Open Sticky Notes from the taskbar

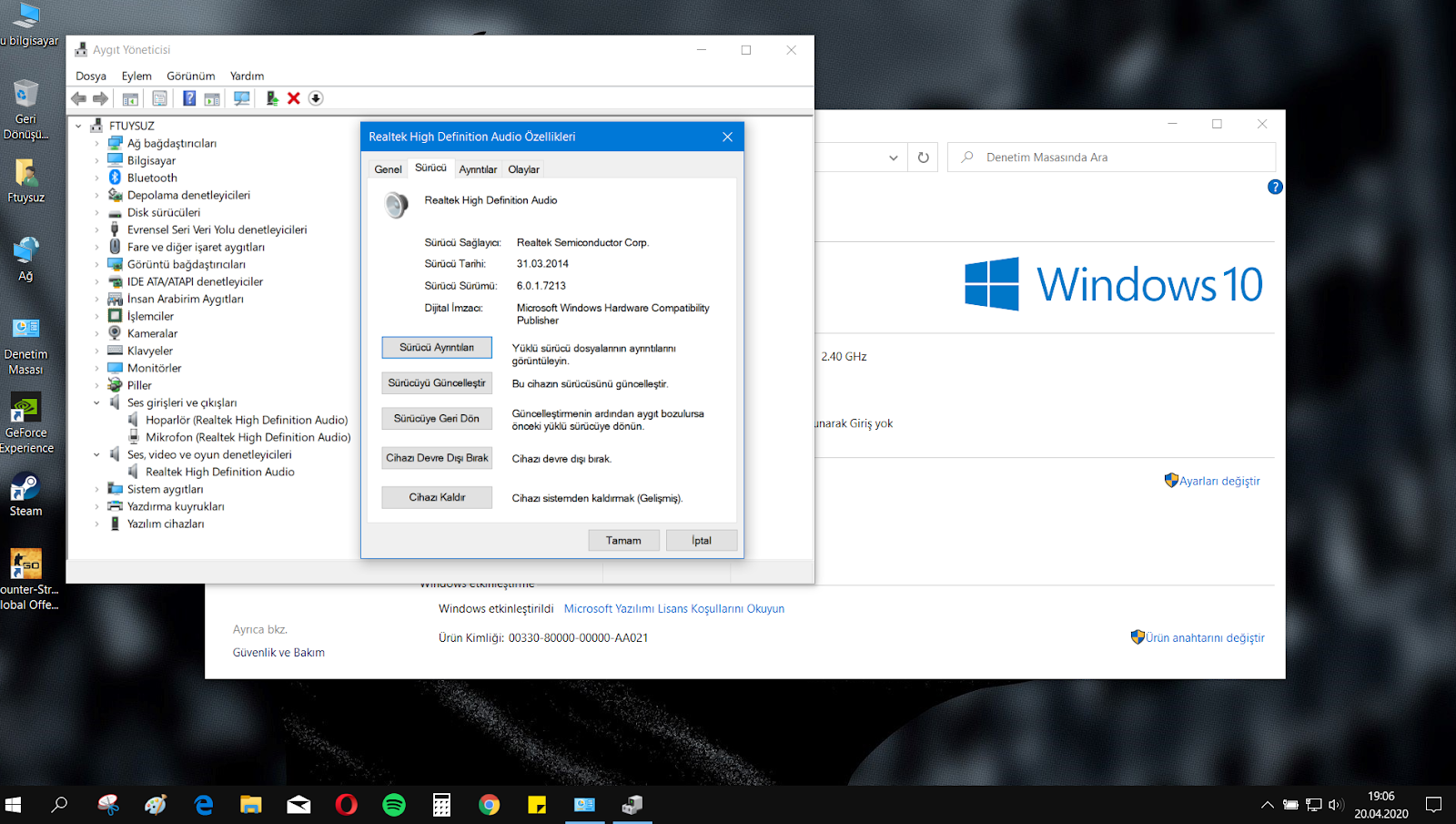537,804
